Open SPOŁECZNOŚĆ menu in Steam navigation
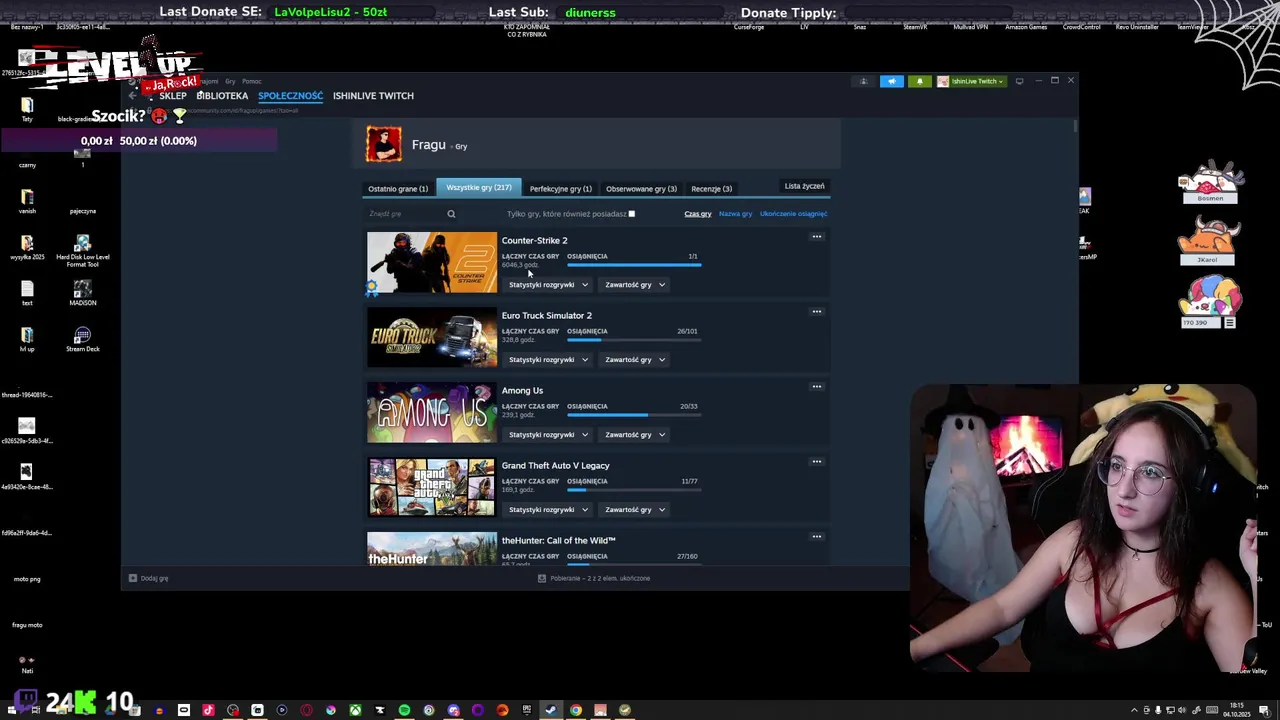The height and width of the screenshot is (720, 1280). point(290,96)
